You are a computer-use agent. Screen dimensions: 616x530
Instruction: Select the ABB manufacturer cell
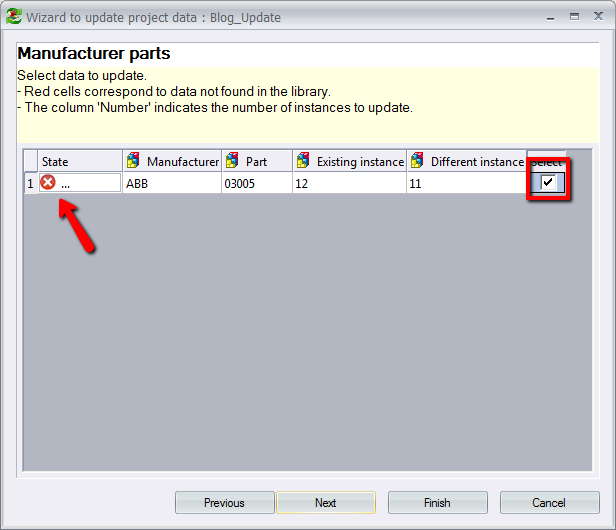[172, 183]
